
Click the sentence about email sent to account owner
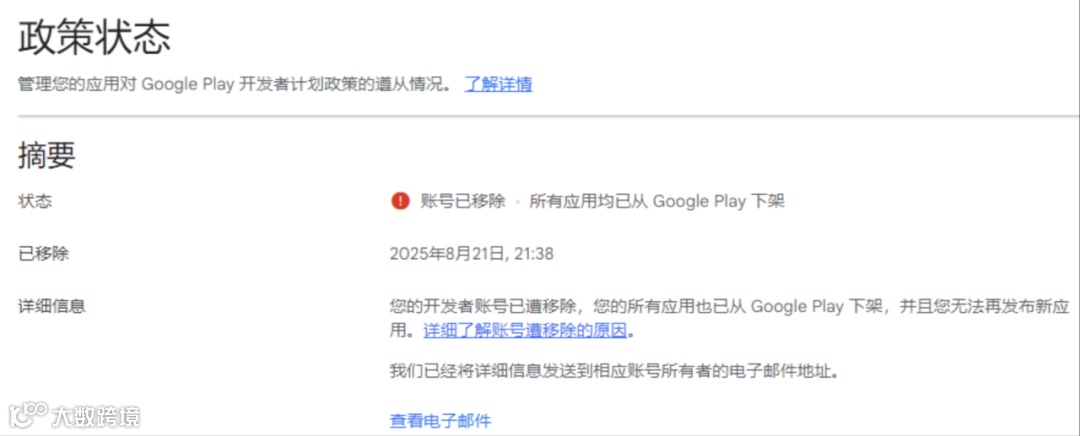pos(616,372)
